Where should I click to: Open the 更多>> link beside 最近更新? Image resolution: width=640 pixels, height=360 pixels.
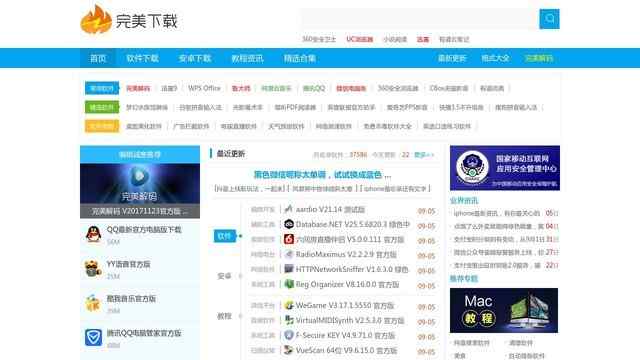[424, 155]
